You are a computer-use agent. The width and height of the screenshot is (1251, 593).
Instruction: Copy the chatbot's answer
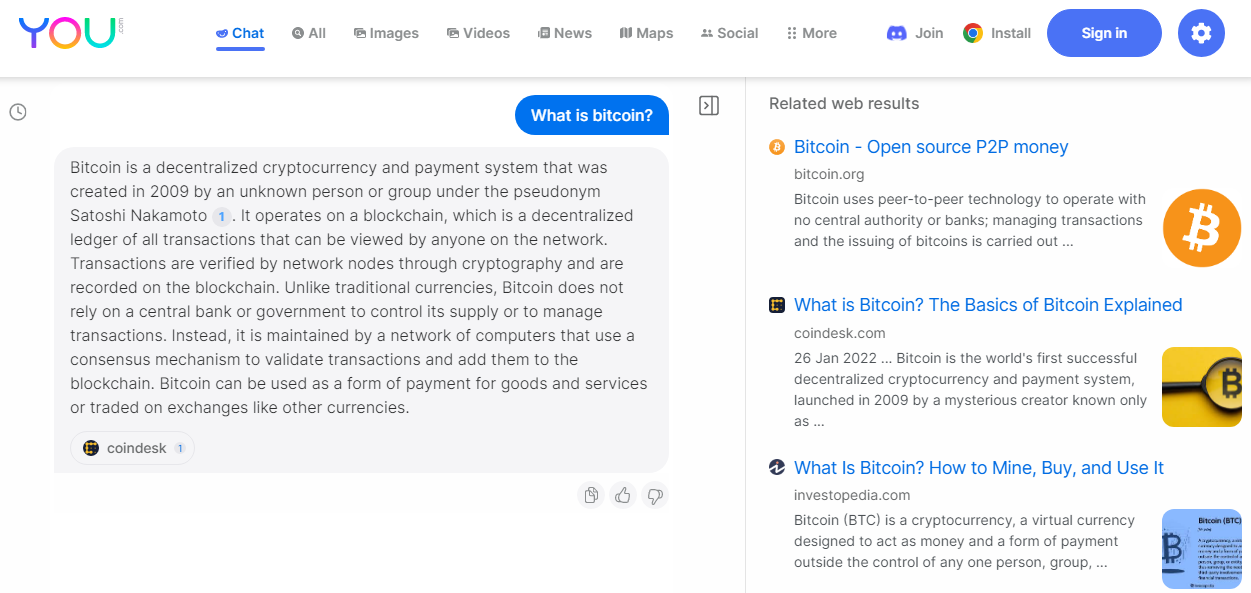tap(590, 495)
